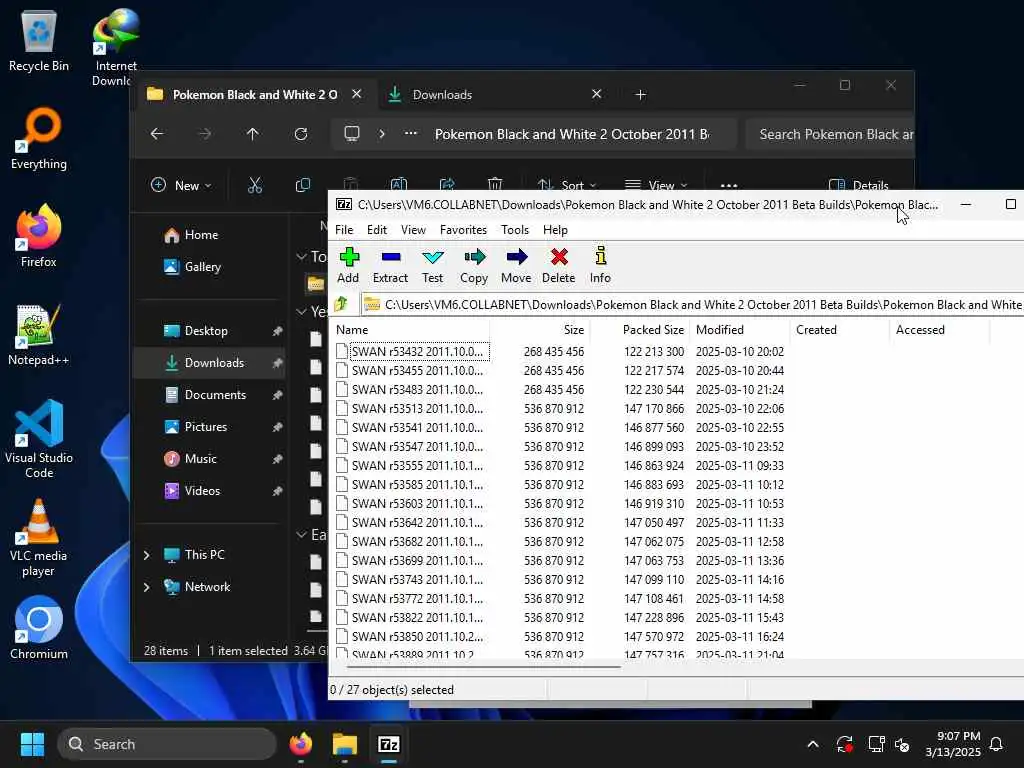Click the Explorer search box
The height and width of the screenshot is (768, 1024).
pos(829,134)
